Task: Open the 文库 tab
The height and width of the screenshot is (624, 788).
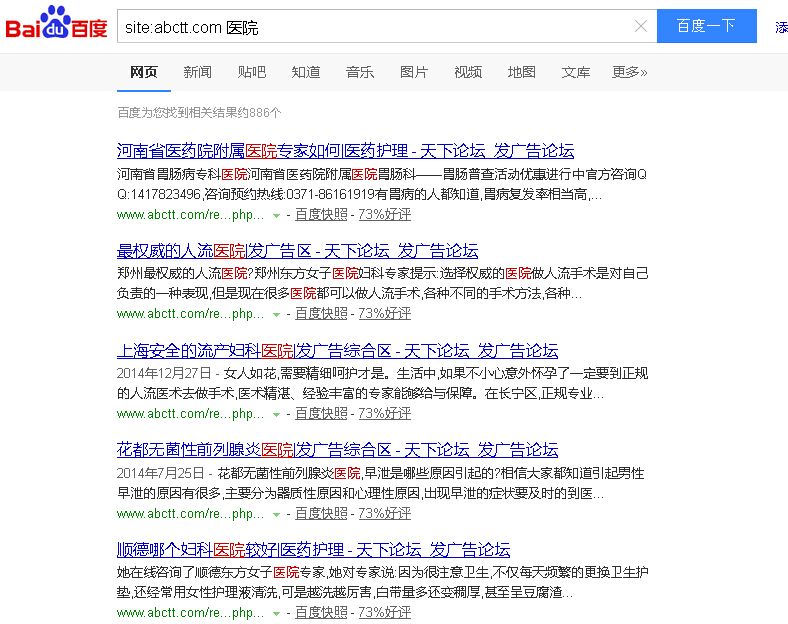Action: [x=576, y=72]
